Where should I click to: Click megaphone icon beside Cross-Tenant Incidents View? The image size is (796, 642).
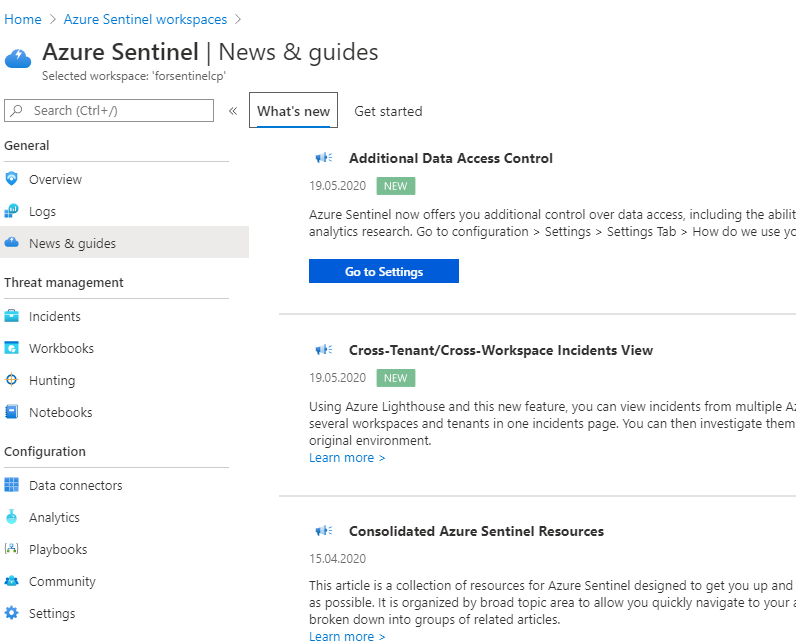coord(324,350)
